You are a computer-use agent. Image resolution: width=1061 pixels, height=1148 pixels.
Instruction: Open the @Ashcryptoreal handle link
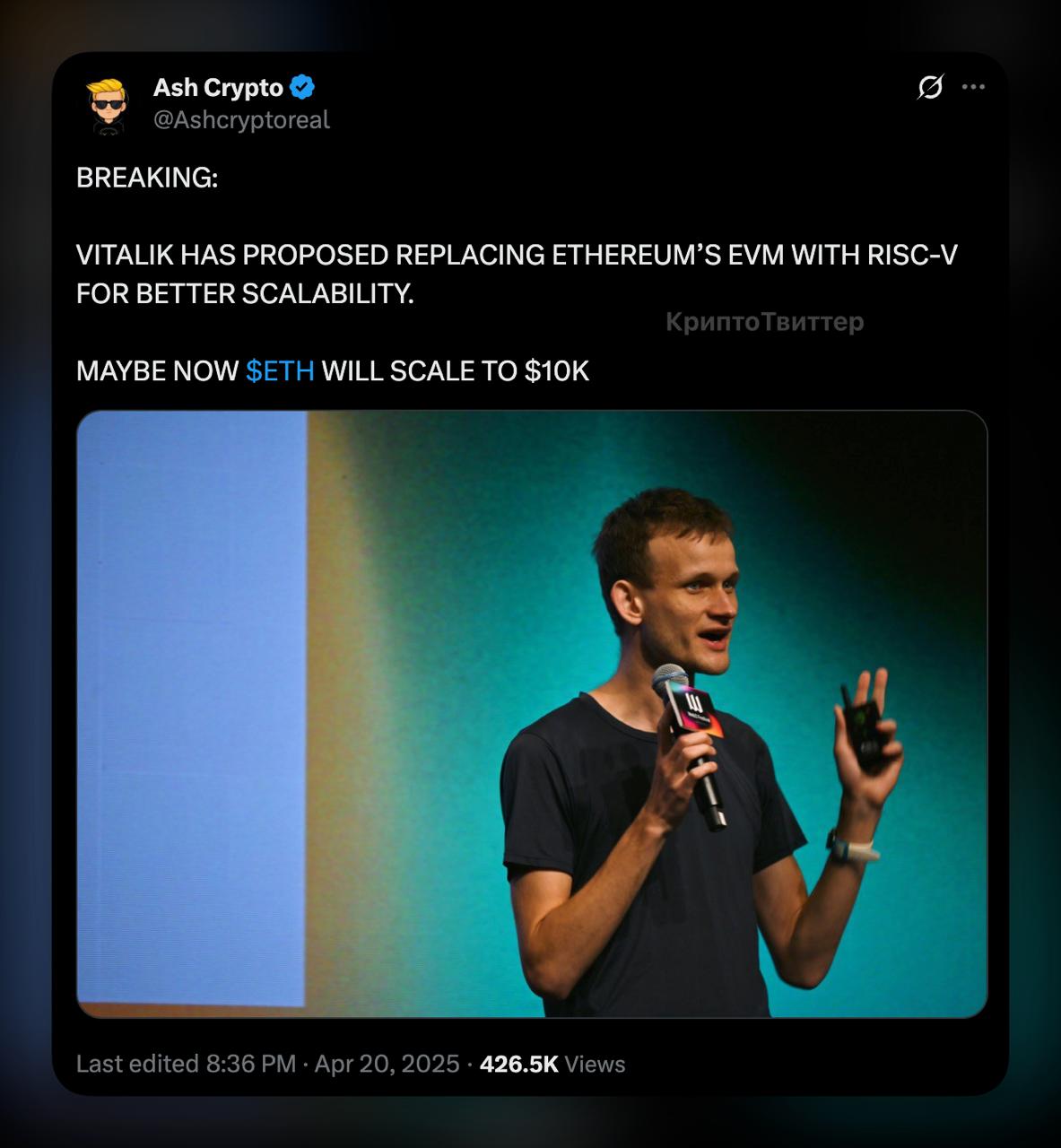click(241, 120)
